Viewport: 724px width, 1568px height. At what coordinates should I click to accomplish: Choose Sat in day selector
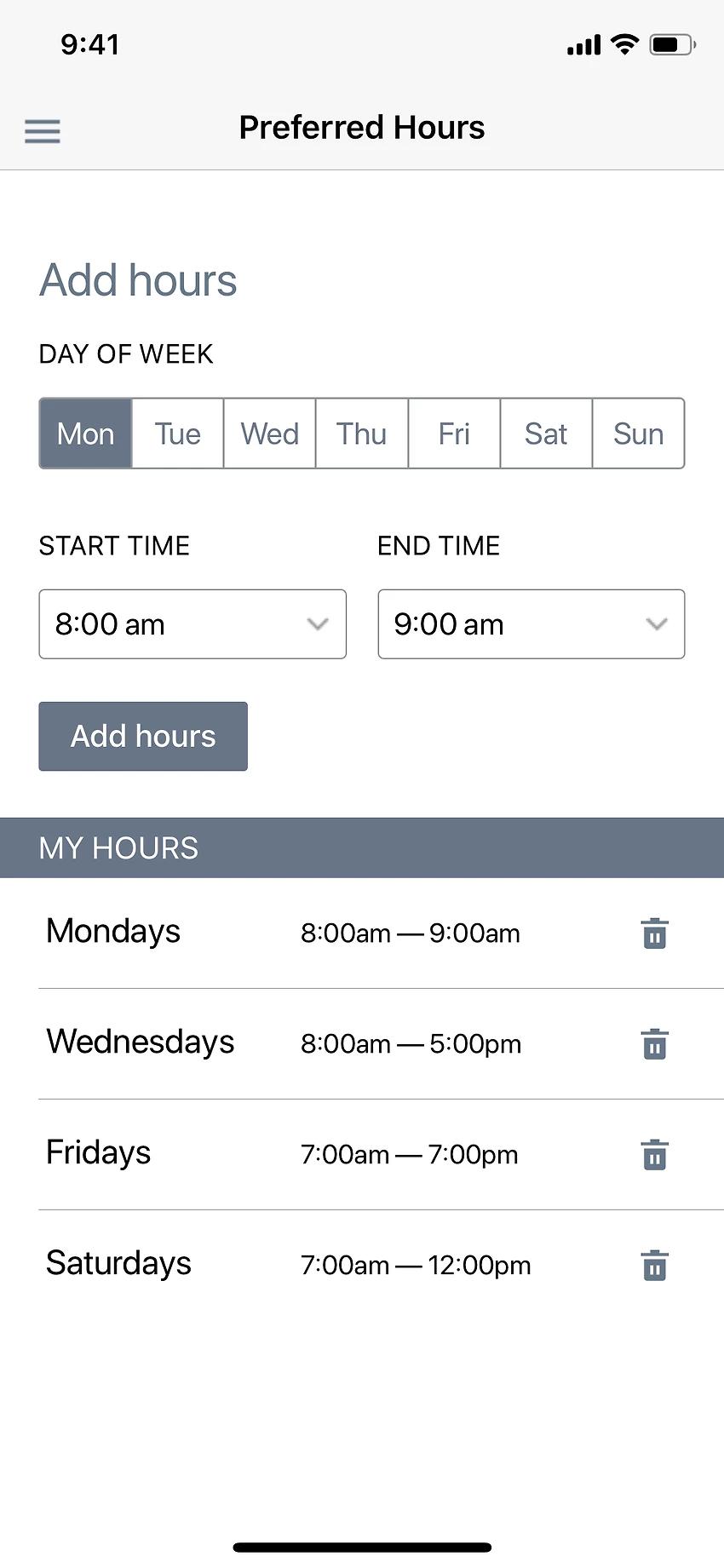pyautogui.click(x=546, y=434)
